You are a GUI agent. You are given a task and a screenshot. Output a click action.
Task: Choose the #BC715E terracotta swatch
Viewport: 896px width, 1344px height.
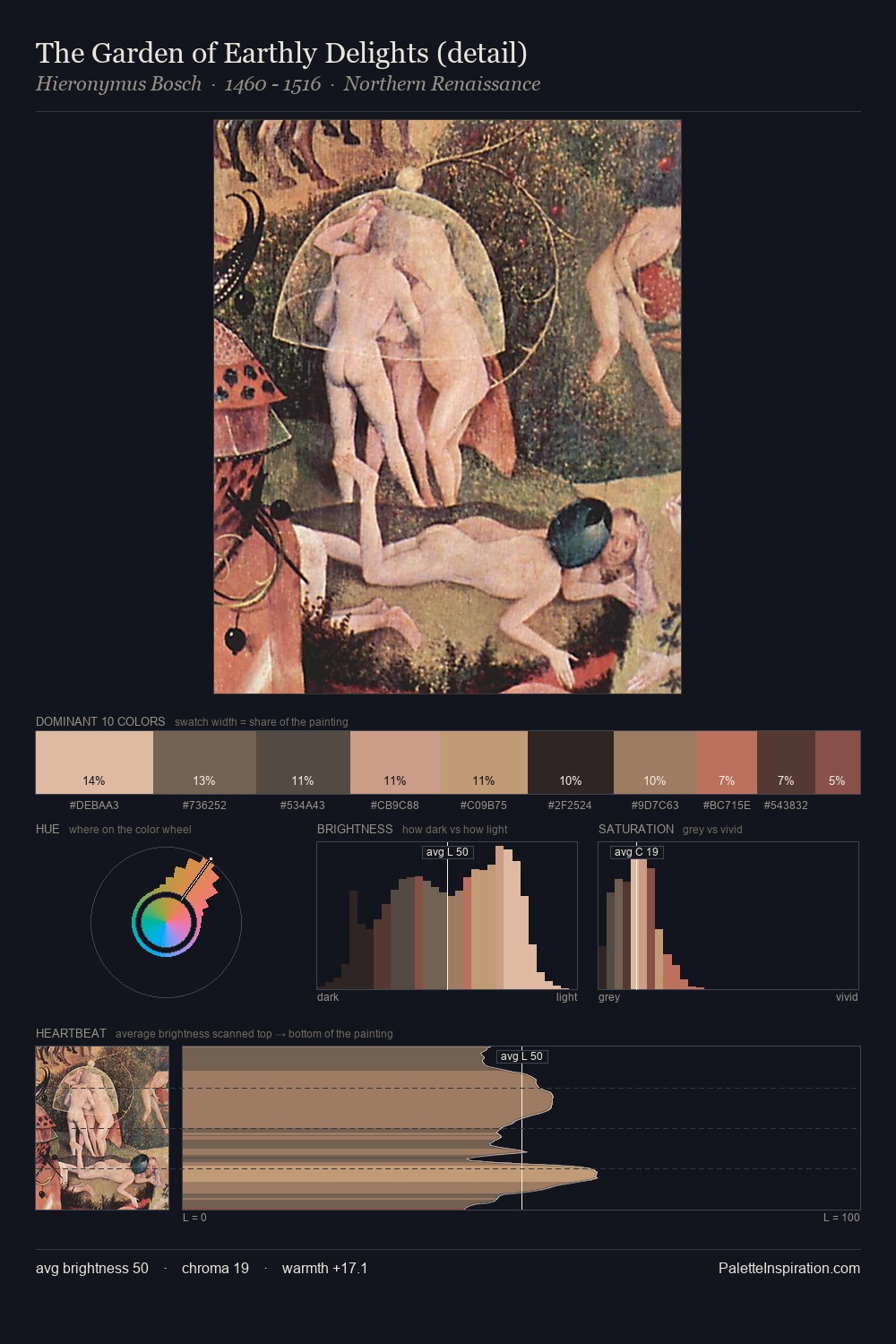pos(727,762)
